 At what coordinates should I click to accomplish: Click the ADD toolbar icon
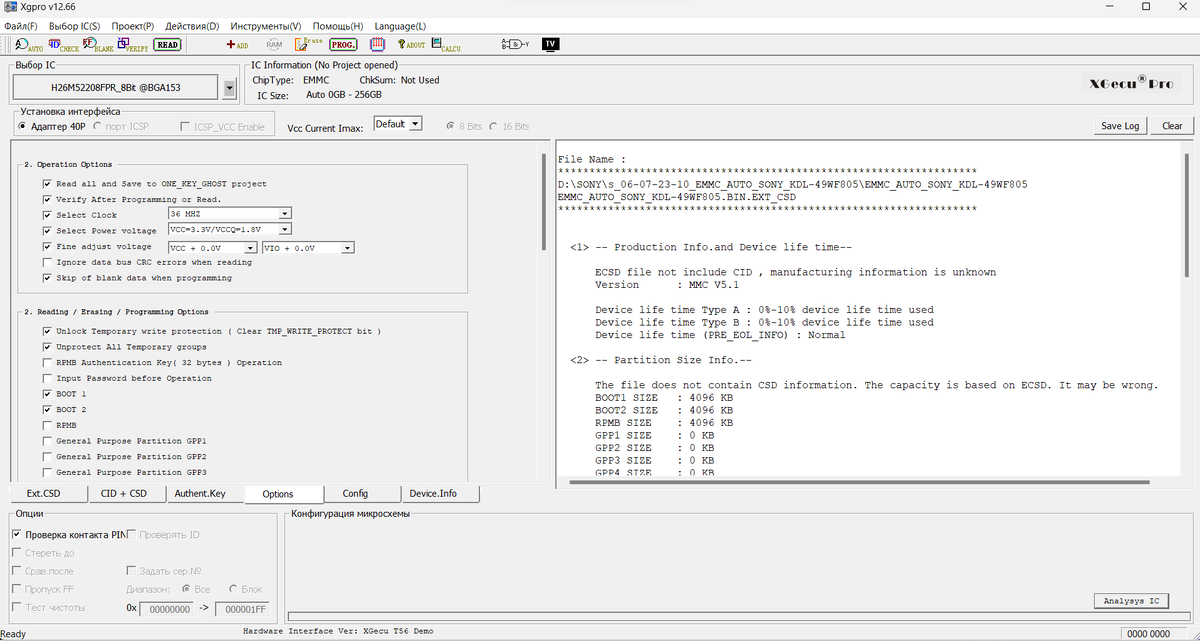tap(237, 44)
